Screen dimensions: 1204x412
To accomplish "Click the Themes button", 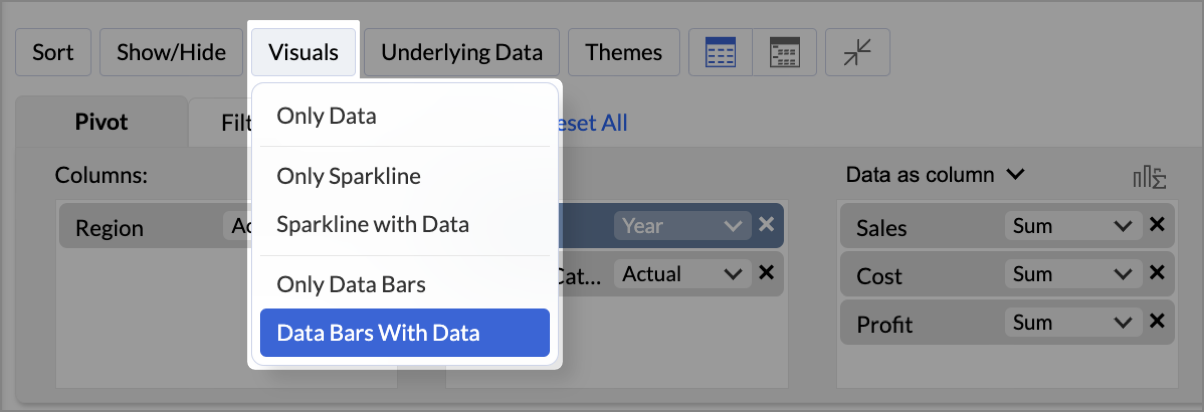I will (624, 52).
